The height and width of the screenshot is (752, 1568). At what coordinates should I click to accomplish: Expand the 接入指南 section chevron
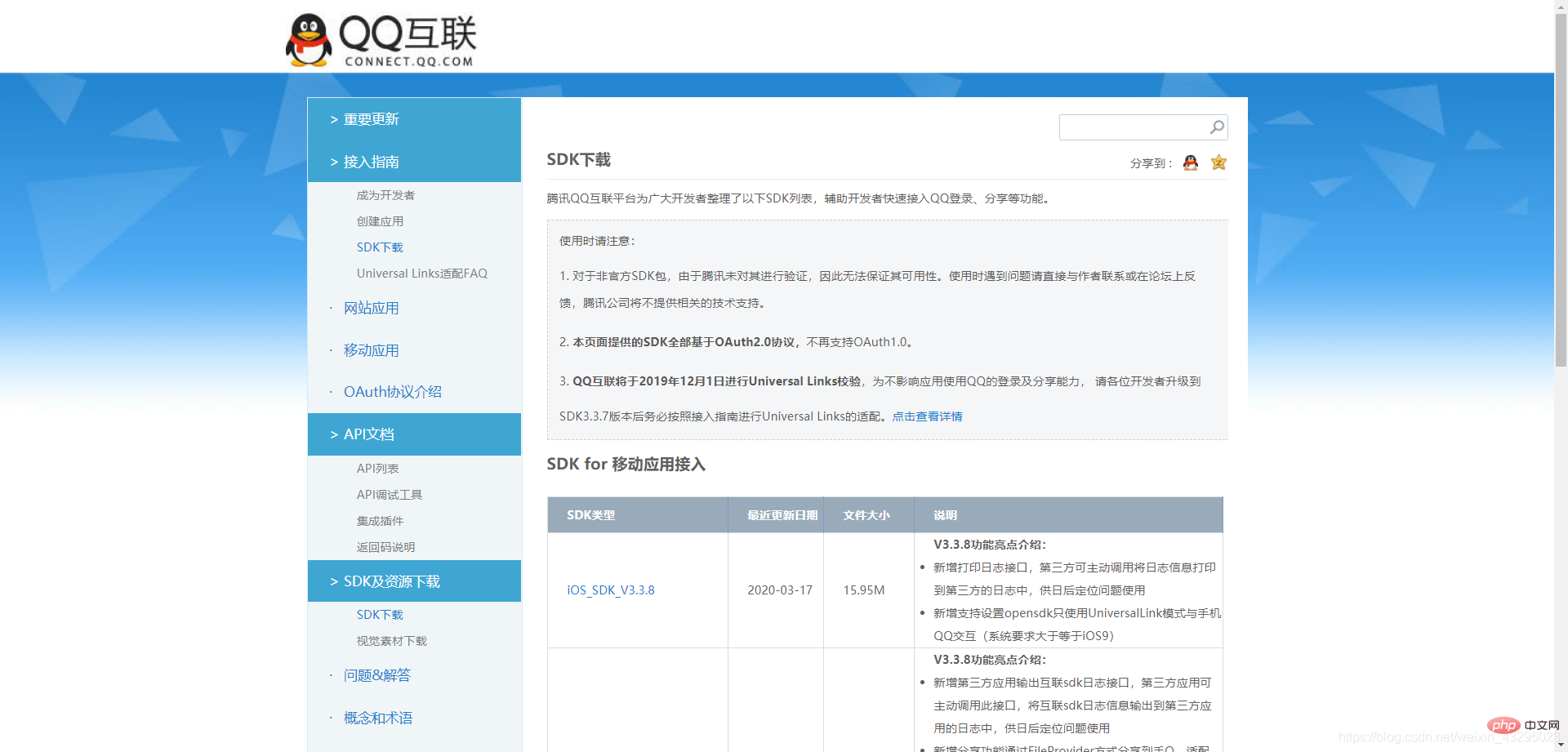click(x=333, y=162)
